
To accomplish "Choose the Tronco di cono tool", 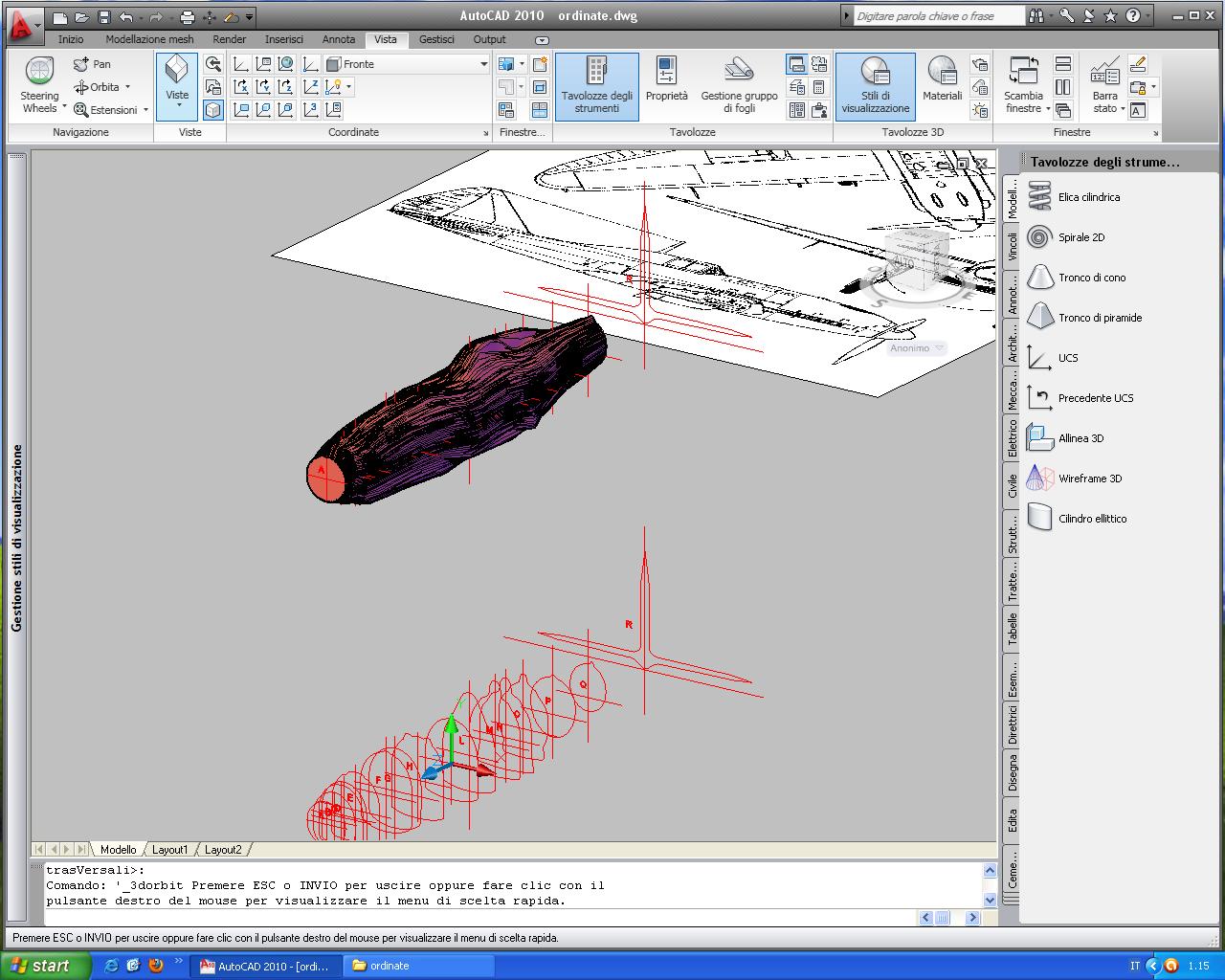I will [x=1039, y=278].
